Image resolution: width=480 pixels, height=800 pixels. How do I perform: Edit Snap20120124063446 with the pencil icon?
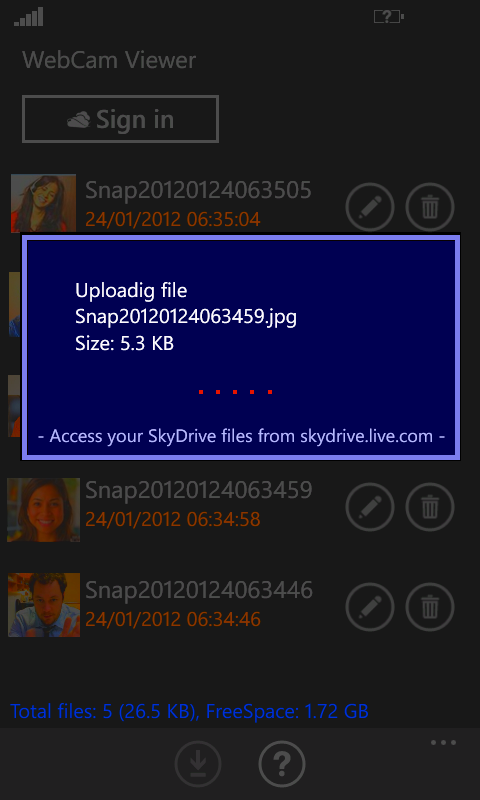coord(370,607)
